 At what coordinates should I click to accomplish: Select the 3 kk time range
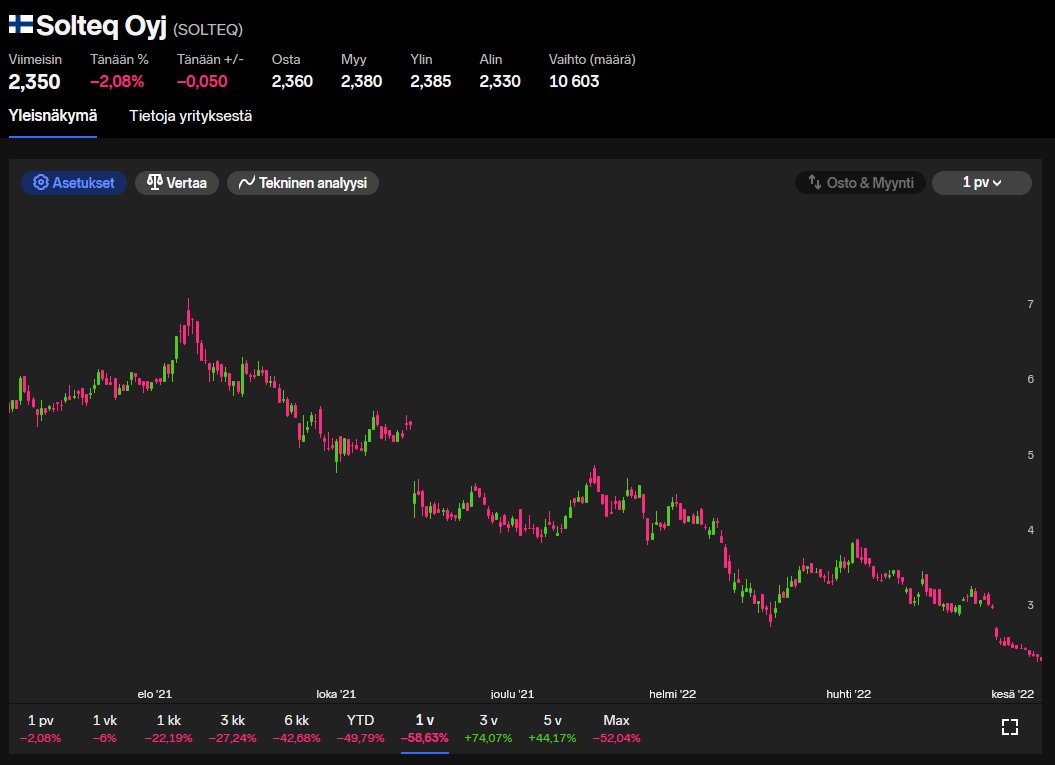pos(233,729)
